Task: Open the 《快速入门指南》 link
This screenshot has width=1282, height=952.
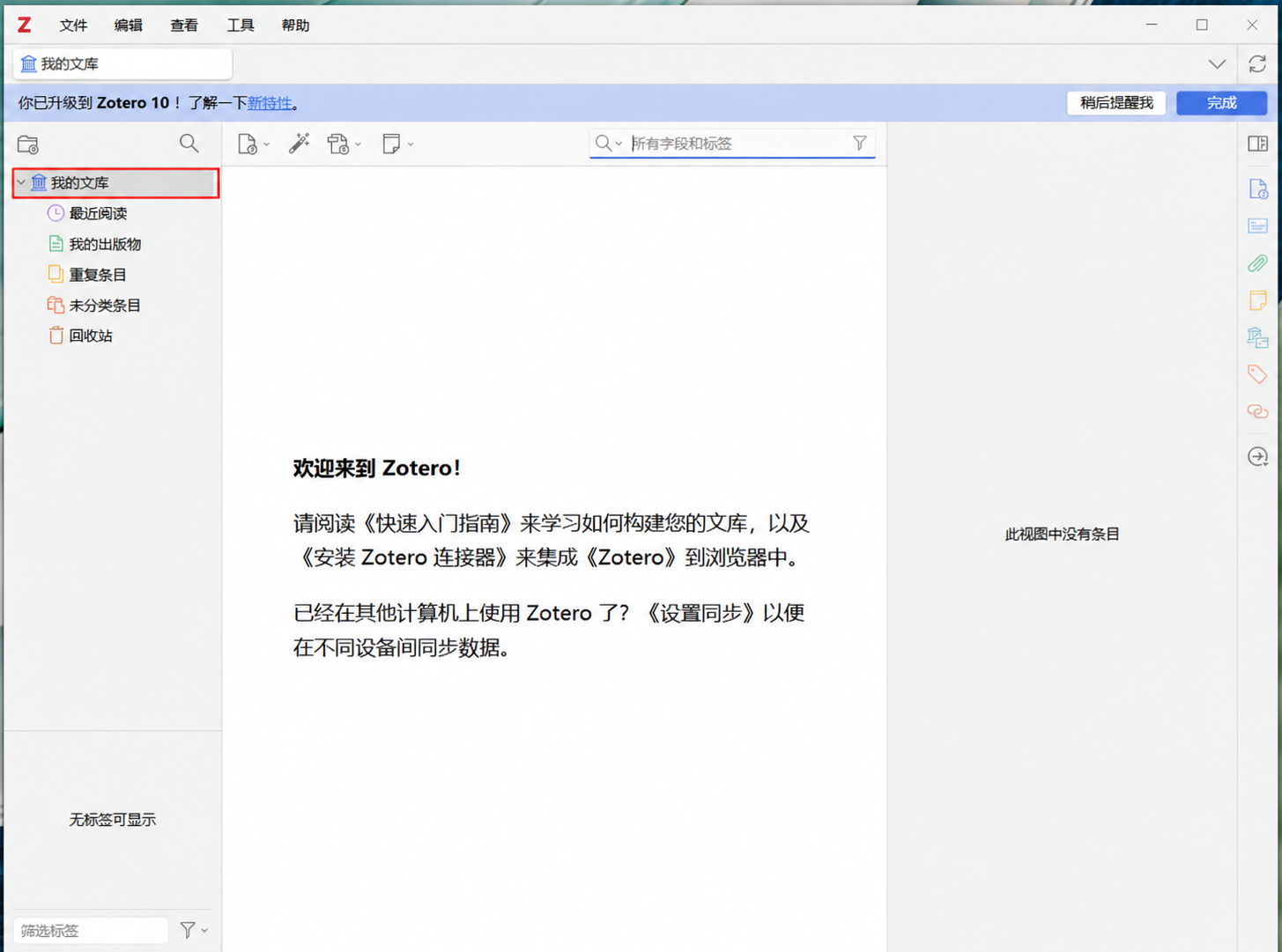Action: [438, 523]
